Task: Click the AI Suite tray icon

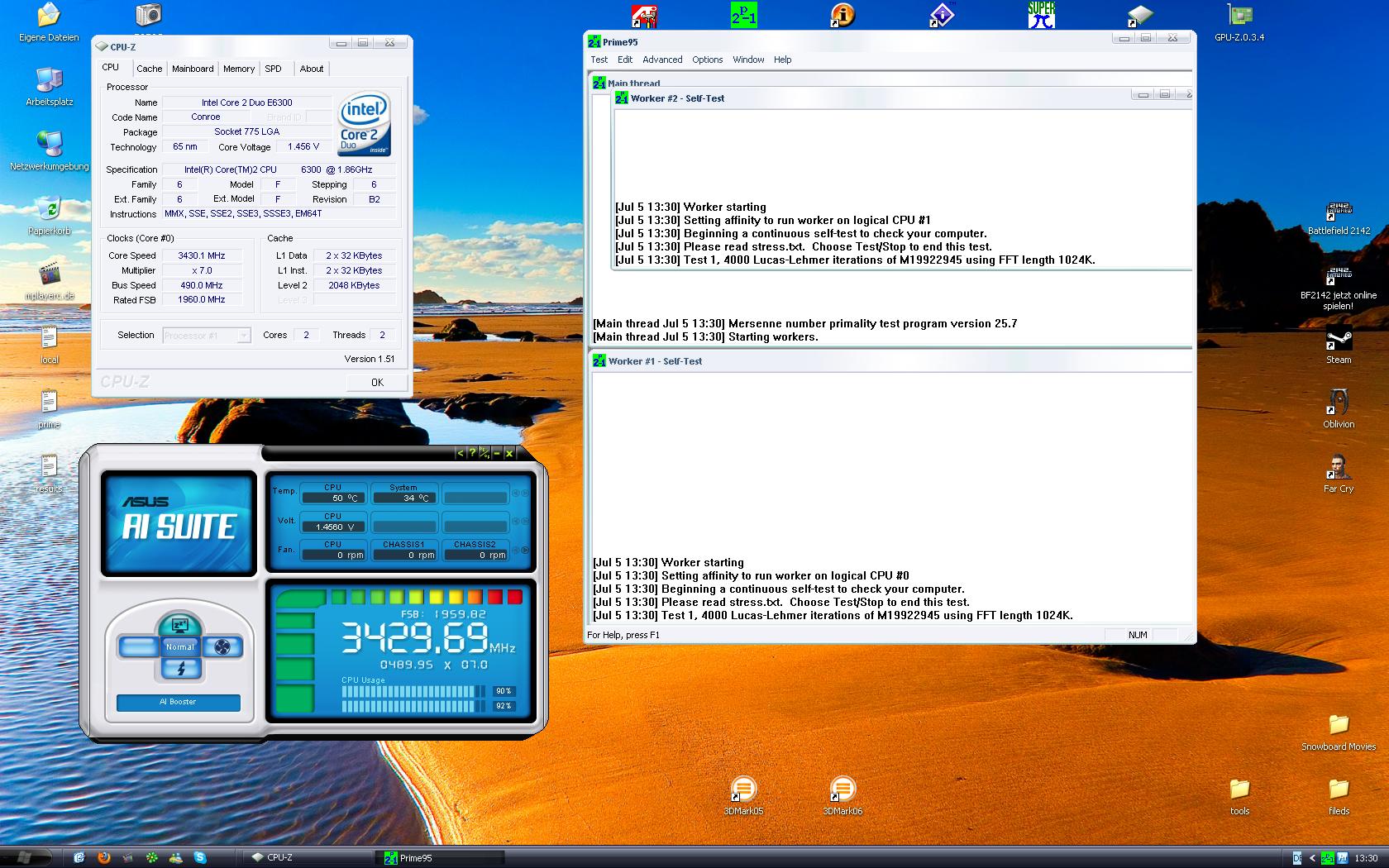Action: 1342,858
